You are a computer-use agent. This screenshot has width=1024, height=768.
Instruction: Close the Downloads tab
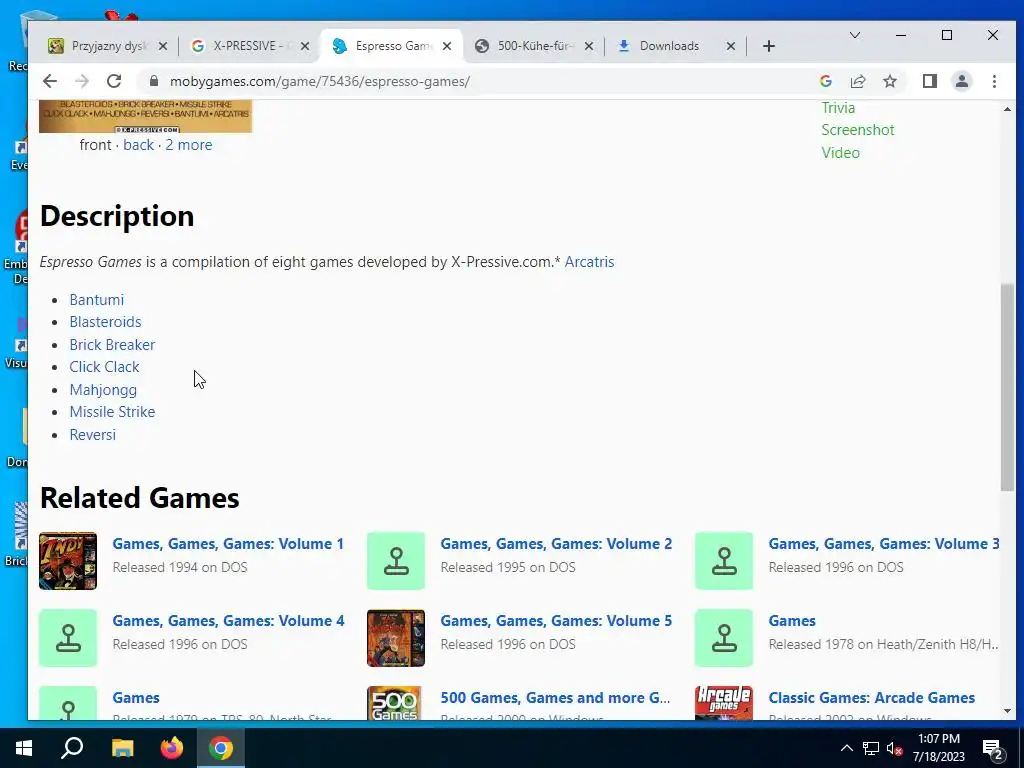pos(731,46)
